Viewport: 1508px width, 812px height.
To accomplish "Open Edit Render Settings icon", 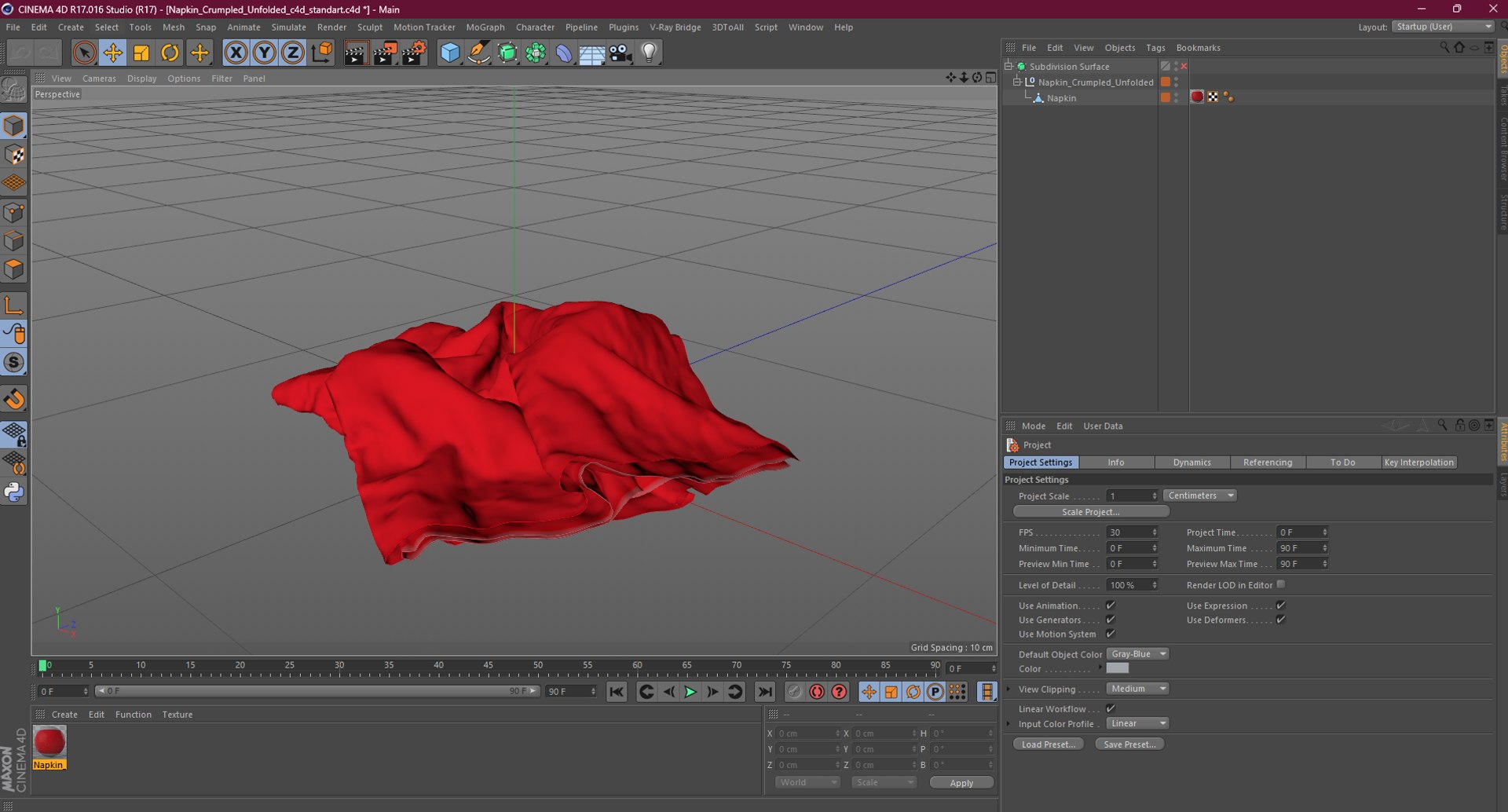I will pyautogui.click(x=414, y=53).
